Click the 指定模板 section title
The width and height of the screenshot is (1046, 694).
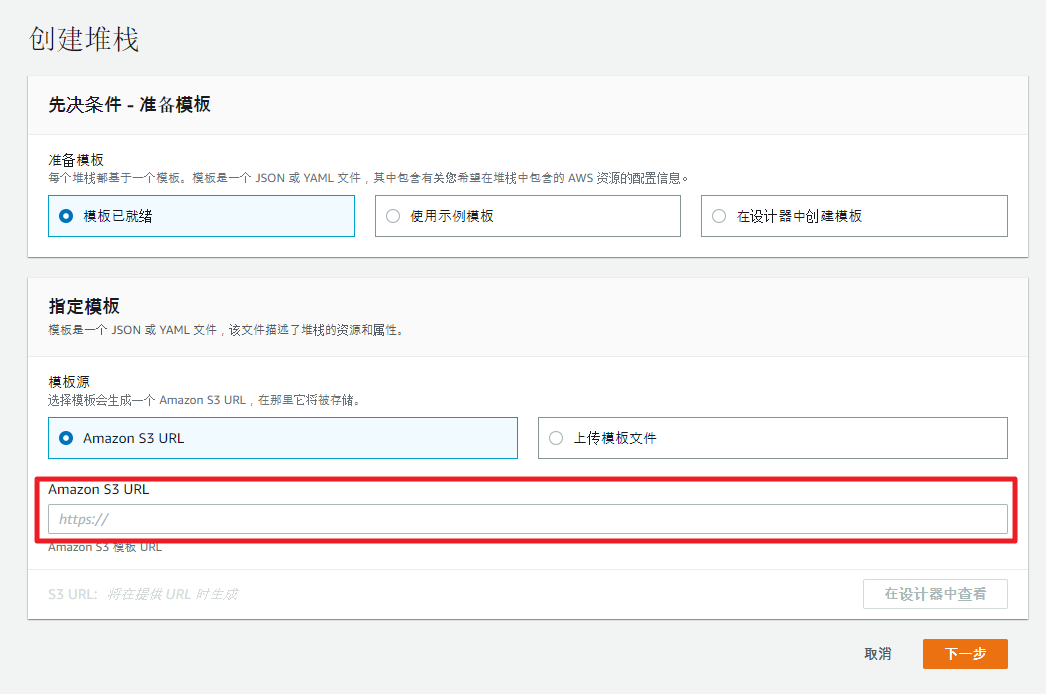coord(84,306)
